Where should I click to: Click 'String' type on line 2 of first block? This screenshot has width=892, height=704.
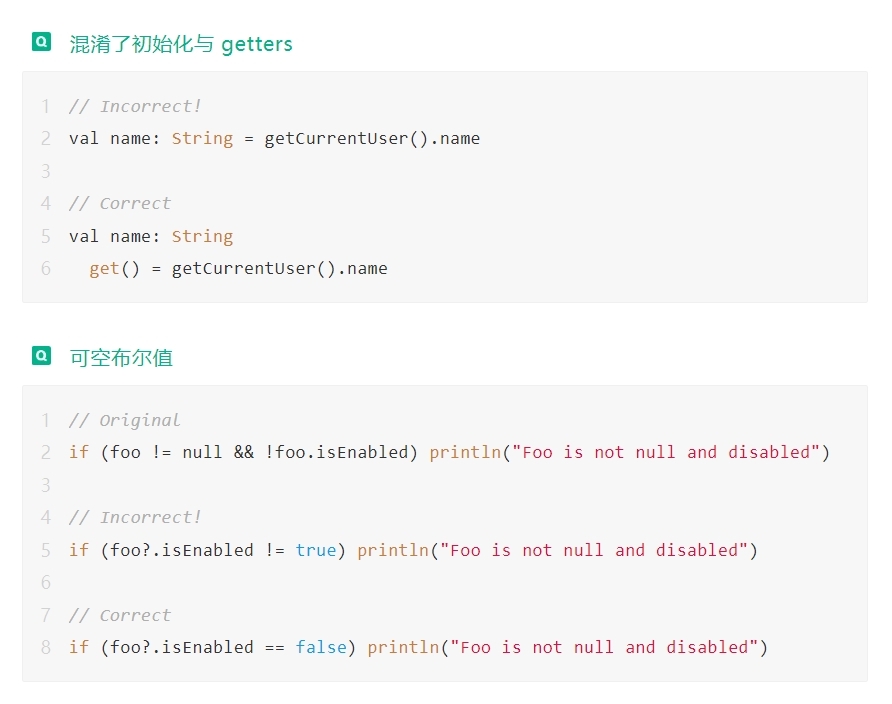tap(203, 139)
